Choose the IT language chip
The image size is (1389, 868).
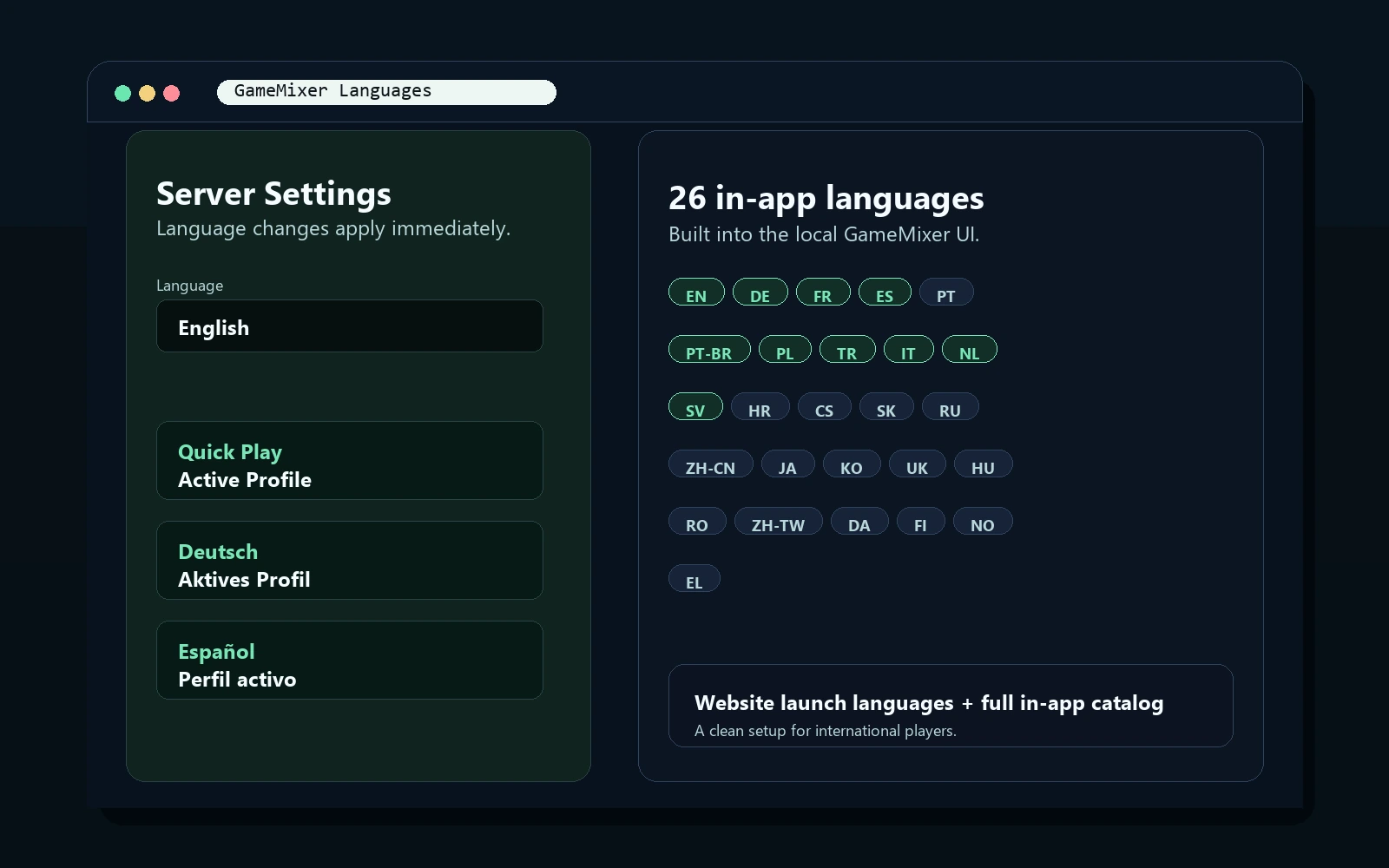click(x=909, y=350)
